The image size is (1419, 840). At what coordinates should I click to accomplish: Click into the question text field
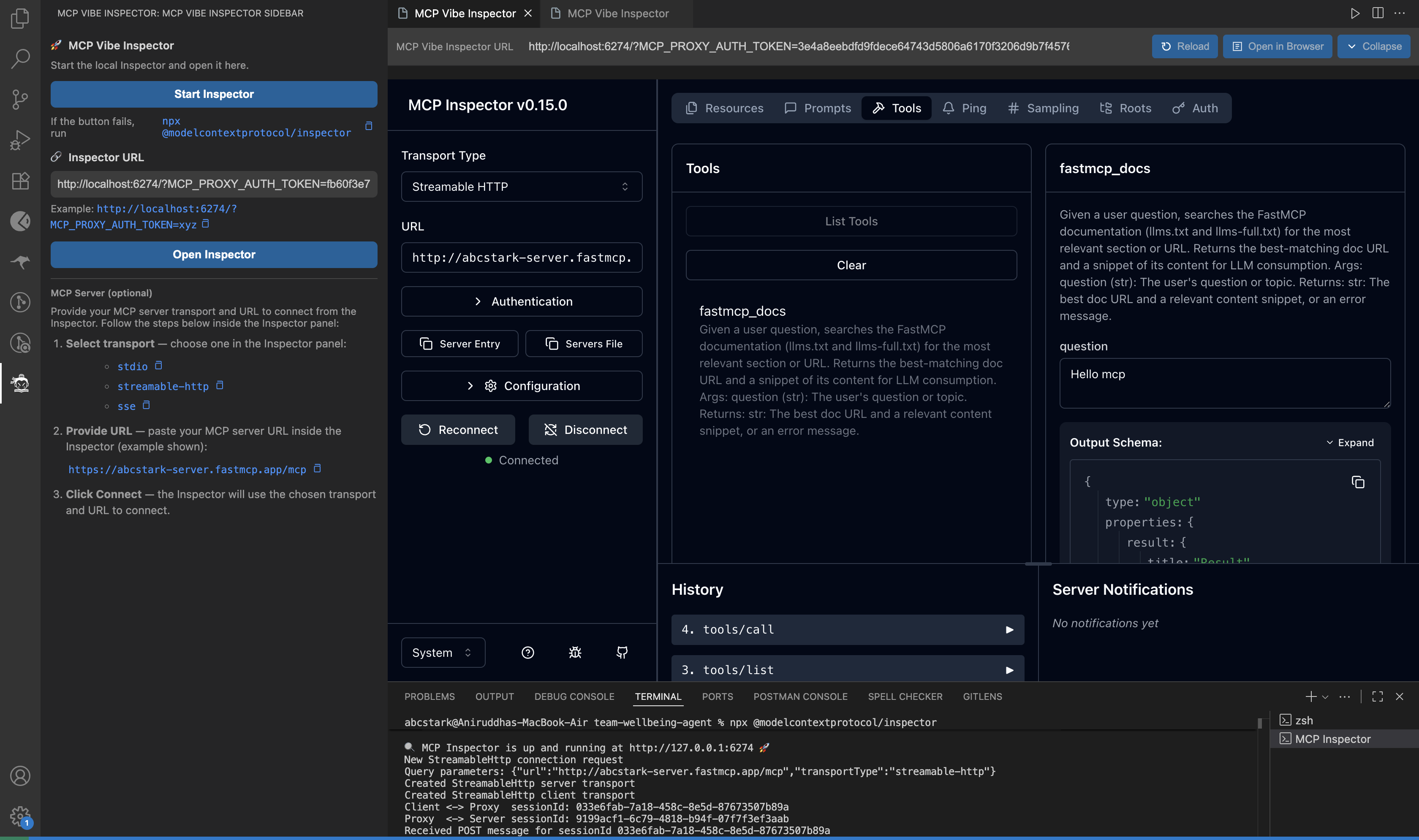point(1225,383)
